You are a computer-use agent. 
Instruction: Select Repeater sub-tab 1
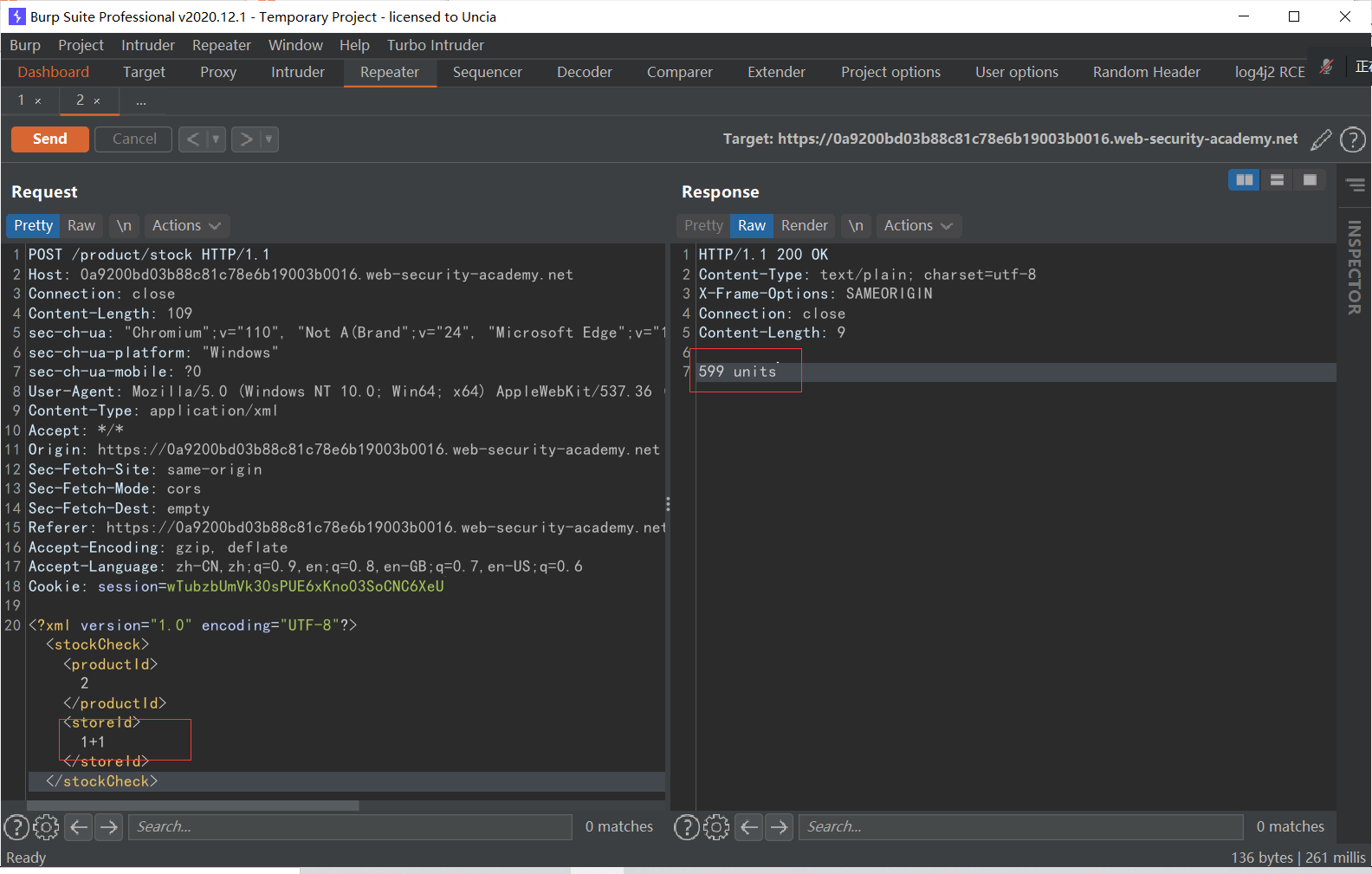tap(22, 100)
